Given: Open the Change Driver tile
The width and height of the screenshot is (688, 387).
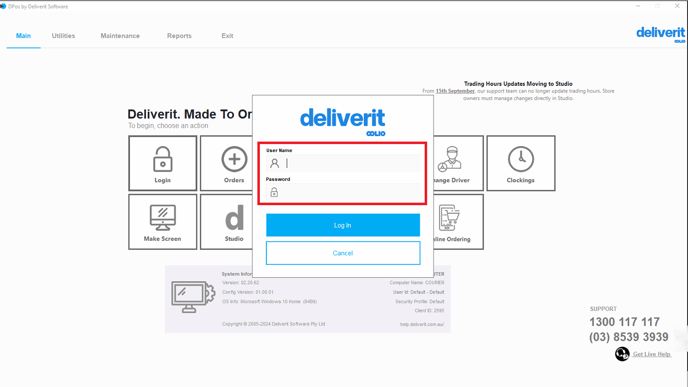Looking at the screenshot, I should 458,163.
